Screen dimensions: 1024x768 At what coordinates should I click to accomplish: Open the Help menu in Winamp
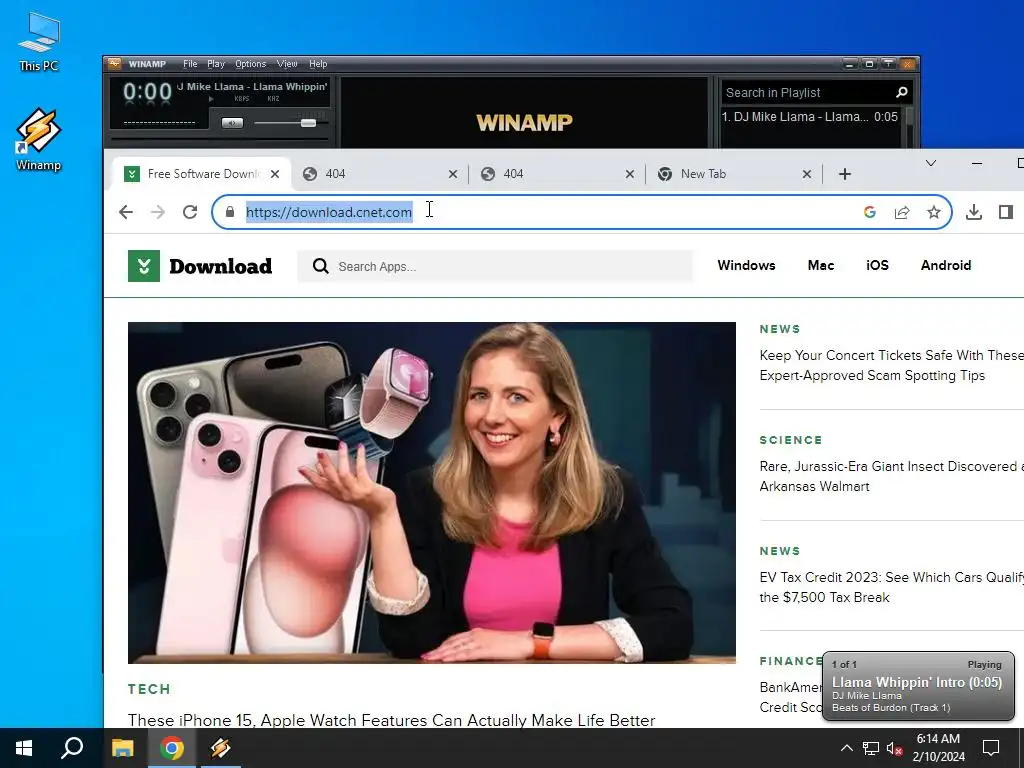318,64
